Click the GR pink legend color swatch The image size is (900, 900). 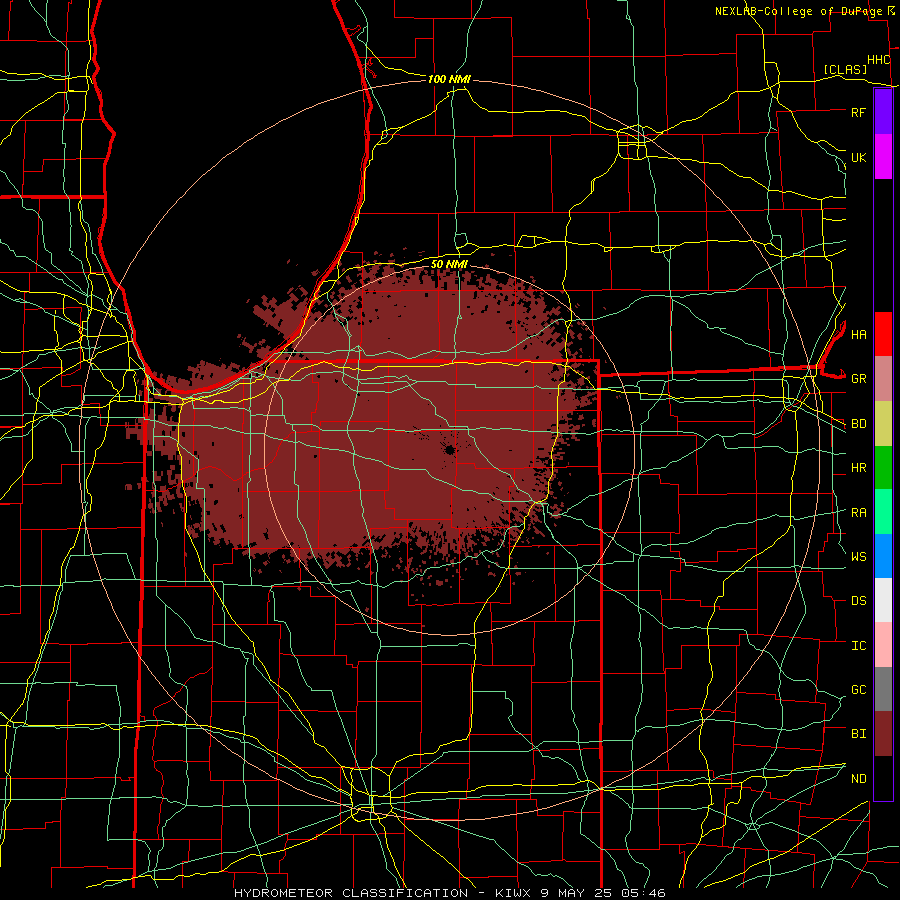pyautogui.click(x=883, y=378)
